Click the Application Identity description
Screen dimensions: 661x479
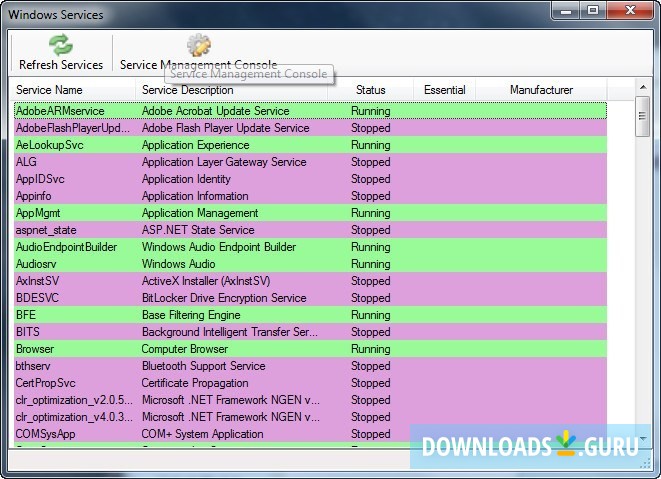pyautogui.click(x=186, y=179)
